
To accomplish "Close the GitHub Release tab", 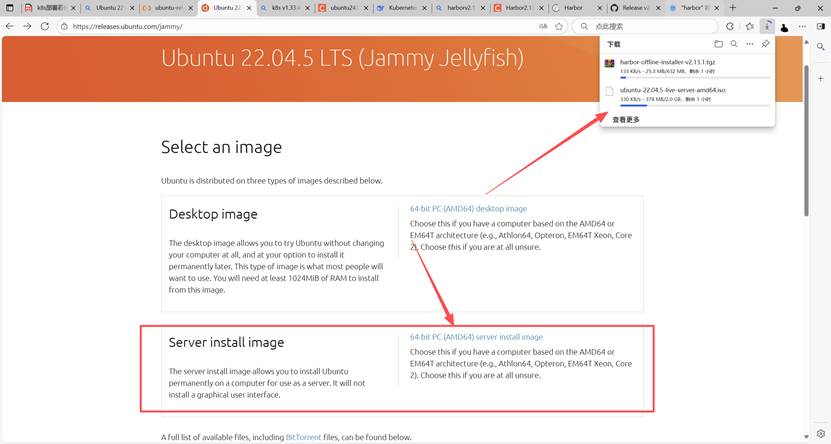I will click(658, 8).
